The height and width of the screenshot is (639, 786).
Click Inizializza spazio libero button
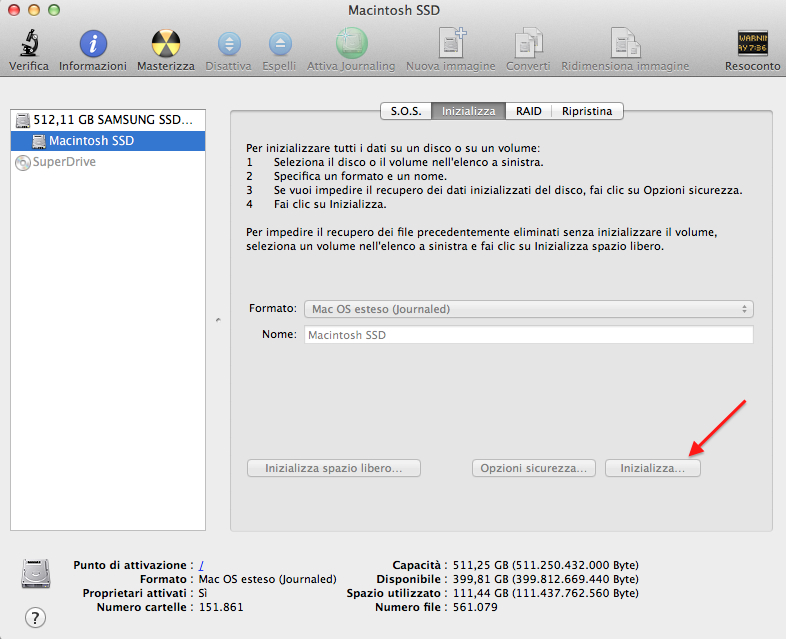[334, 468]
